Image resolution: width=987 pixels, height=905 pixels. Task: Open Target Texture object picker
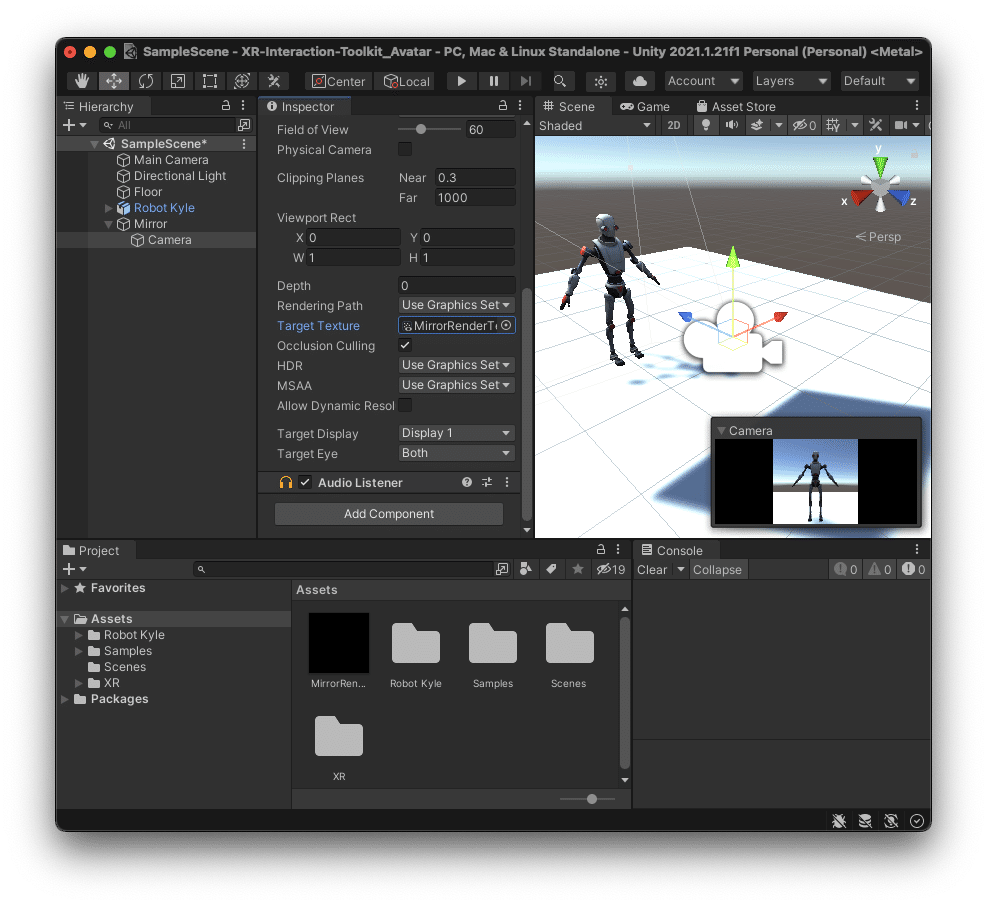506,325
